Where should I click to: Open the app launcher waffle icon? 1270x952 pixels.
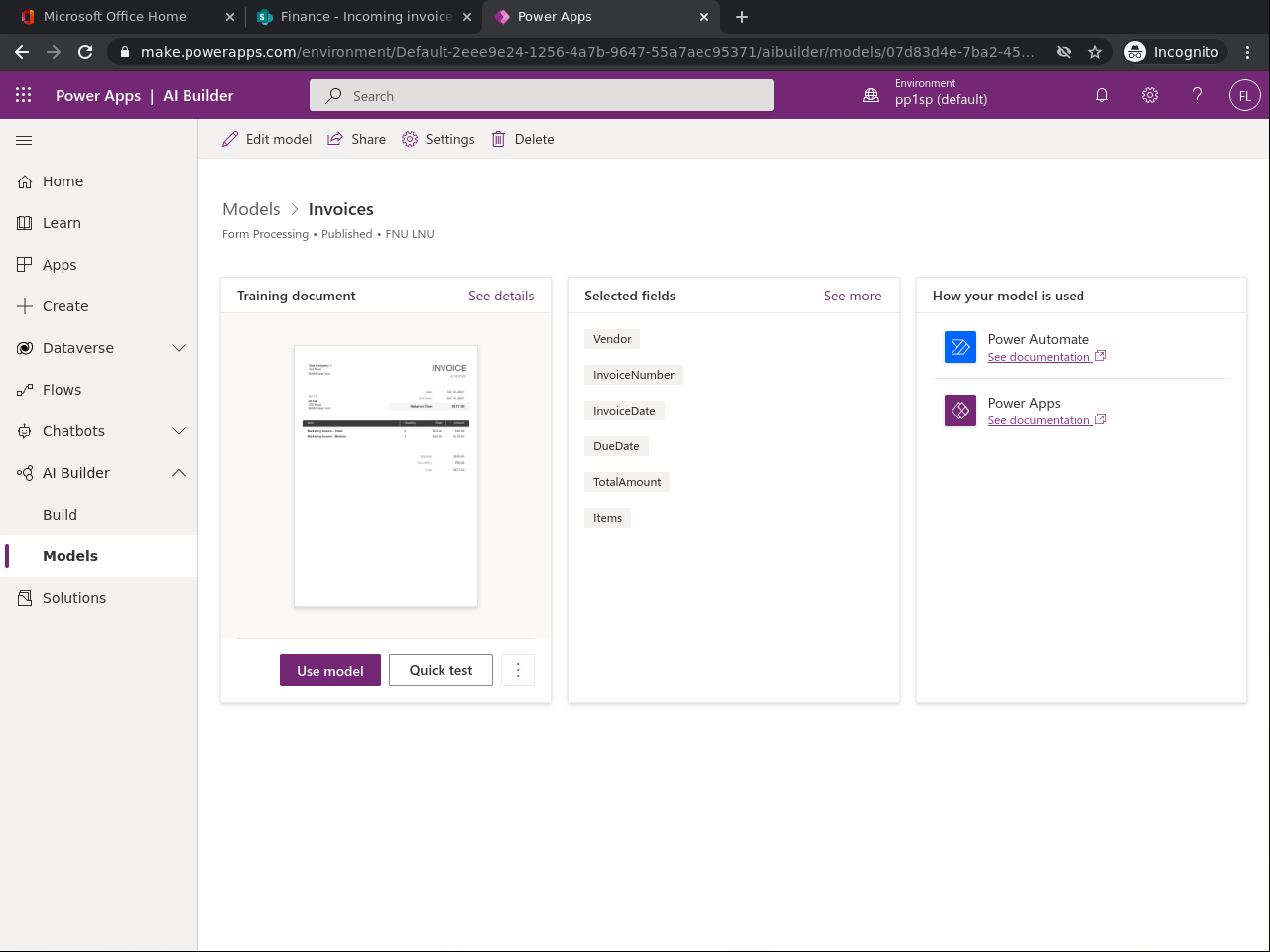(x=24, y=95)
